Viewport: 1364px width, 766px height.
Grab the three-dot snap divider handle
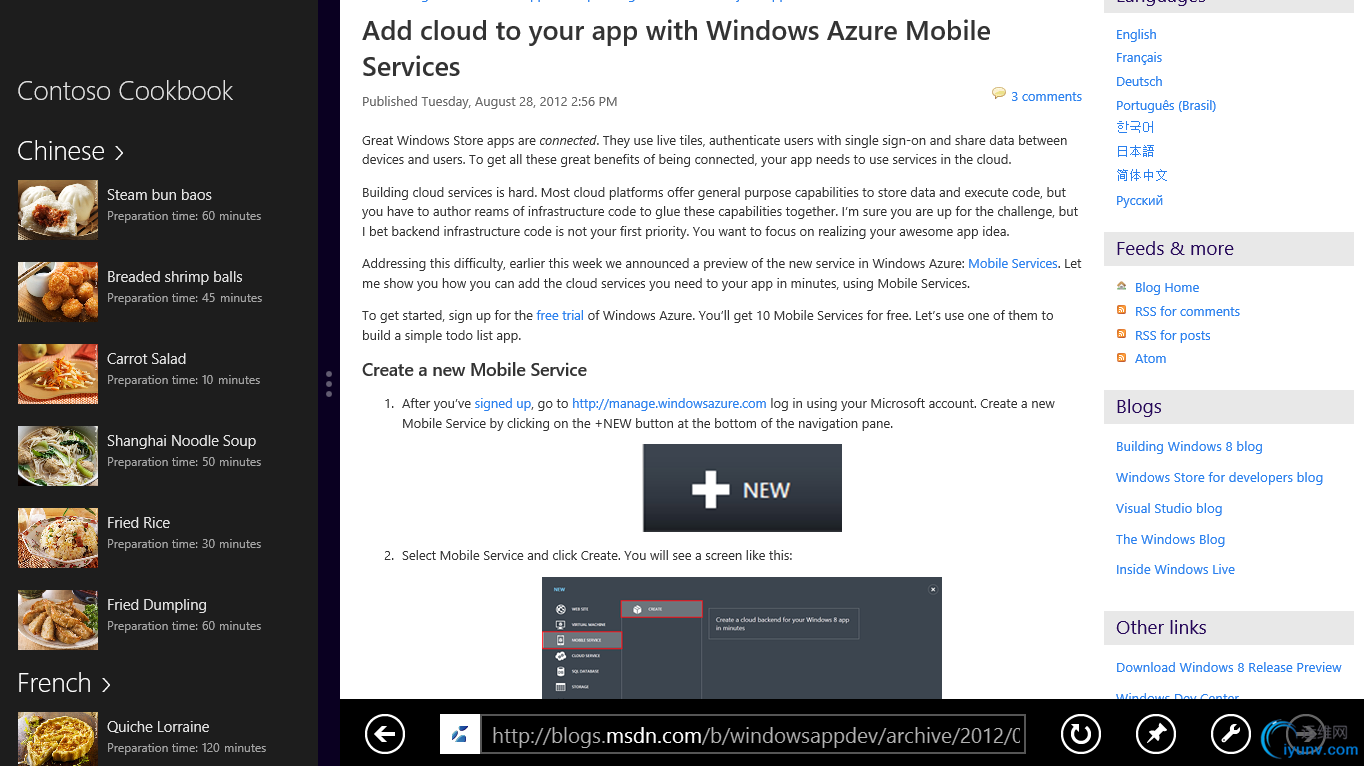click(329, 384)
